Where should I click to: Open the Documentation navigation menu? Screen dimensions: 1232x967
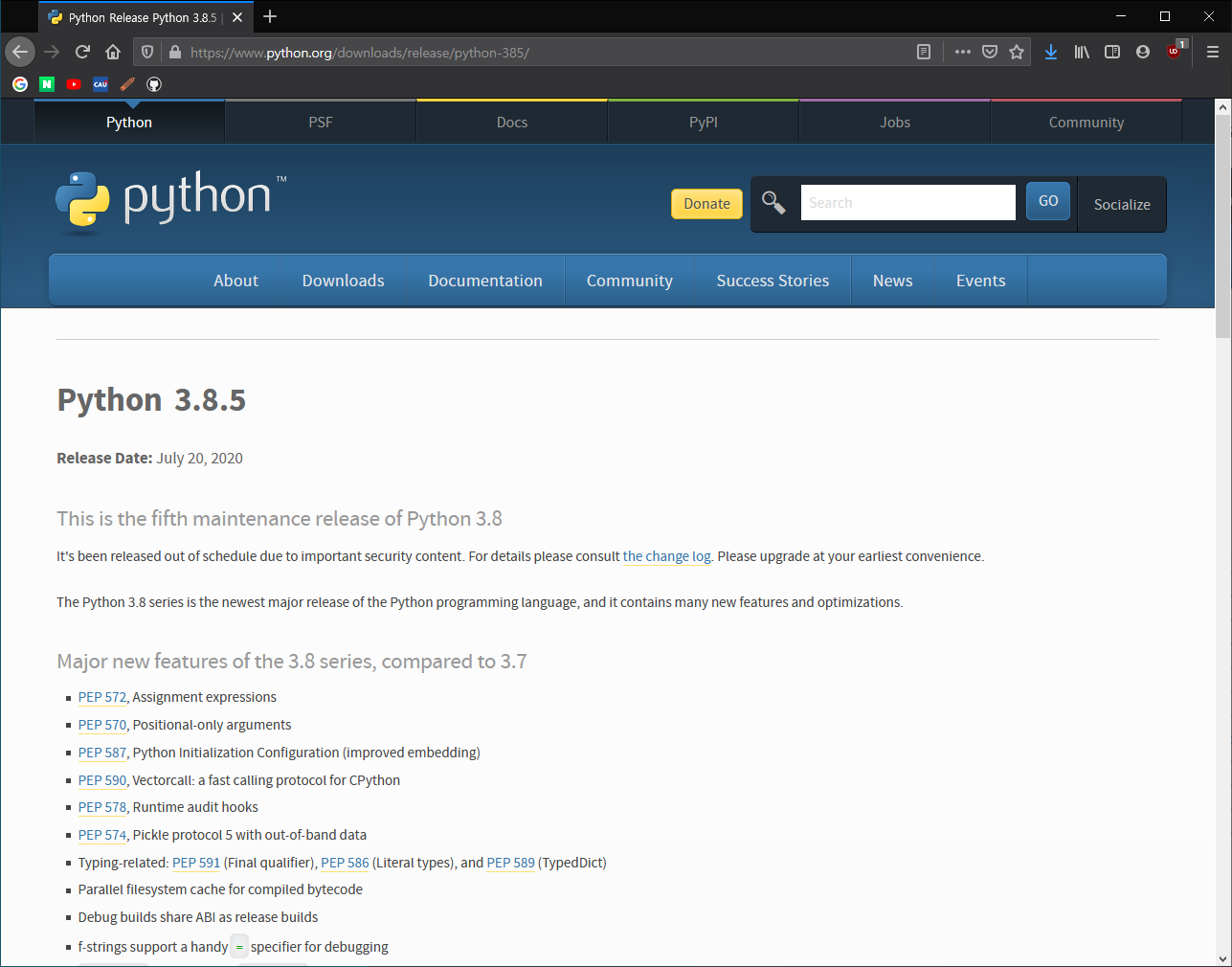(485, 281)
